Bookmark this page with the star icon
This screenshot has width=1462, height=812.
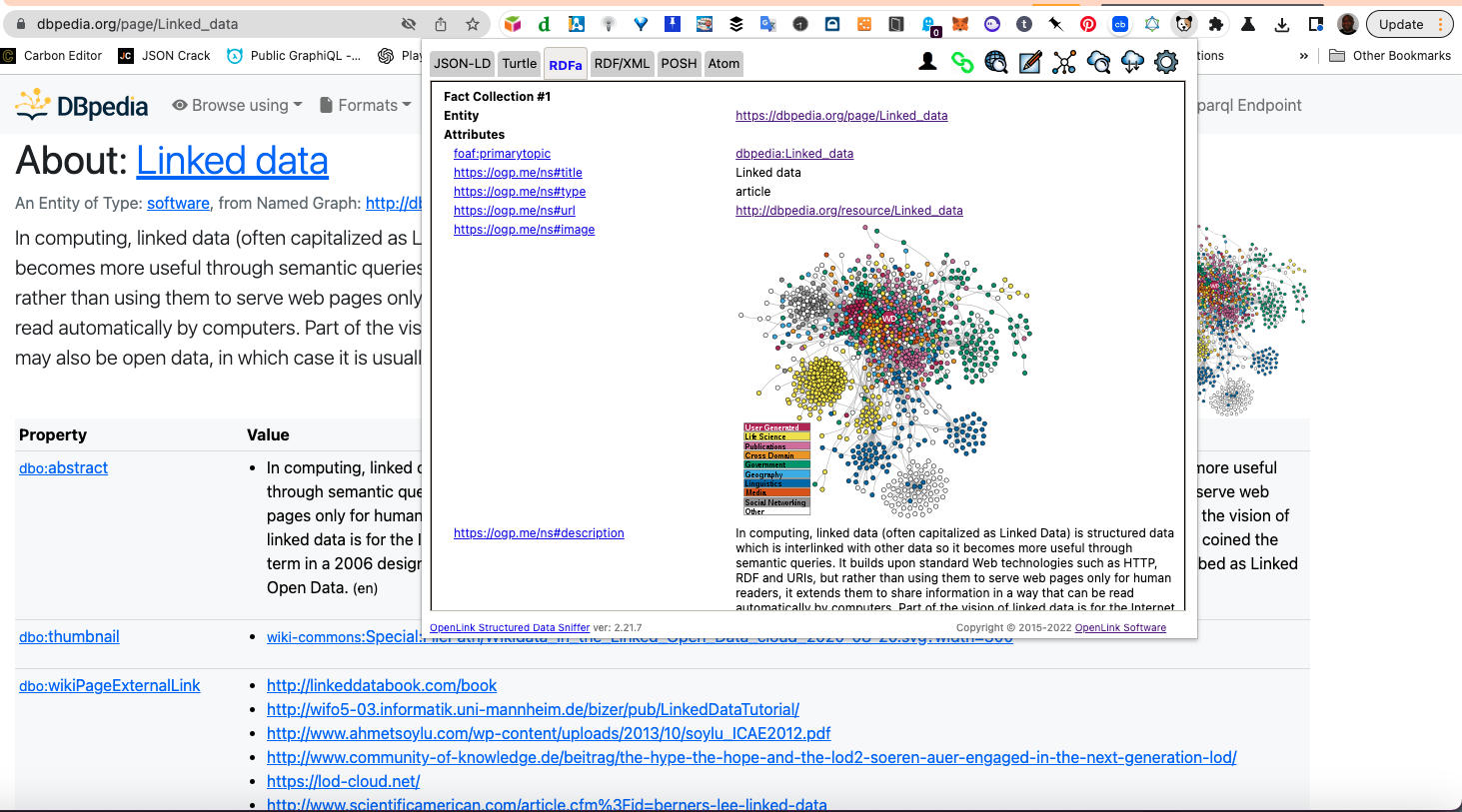473,24
